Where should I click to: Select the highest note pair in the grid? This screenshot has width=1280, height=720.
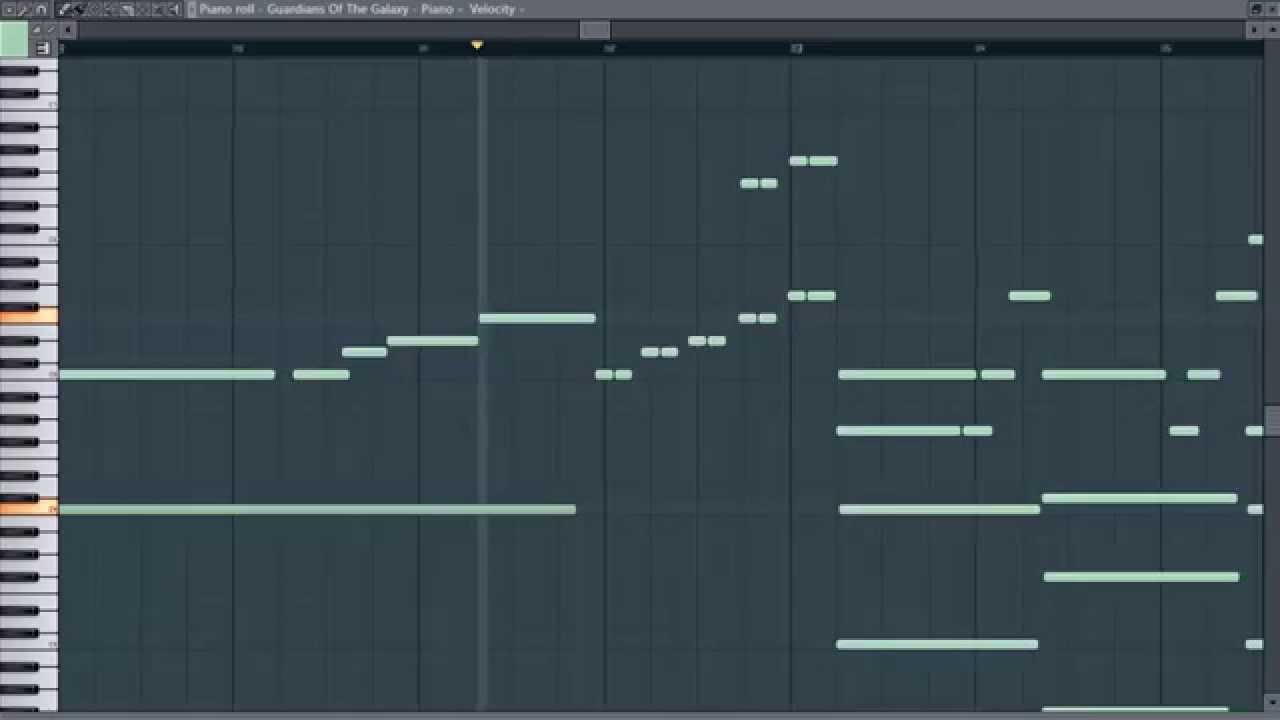click(813, 160)
